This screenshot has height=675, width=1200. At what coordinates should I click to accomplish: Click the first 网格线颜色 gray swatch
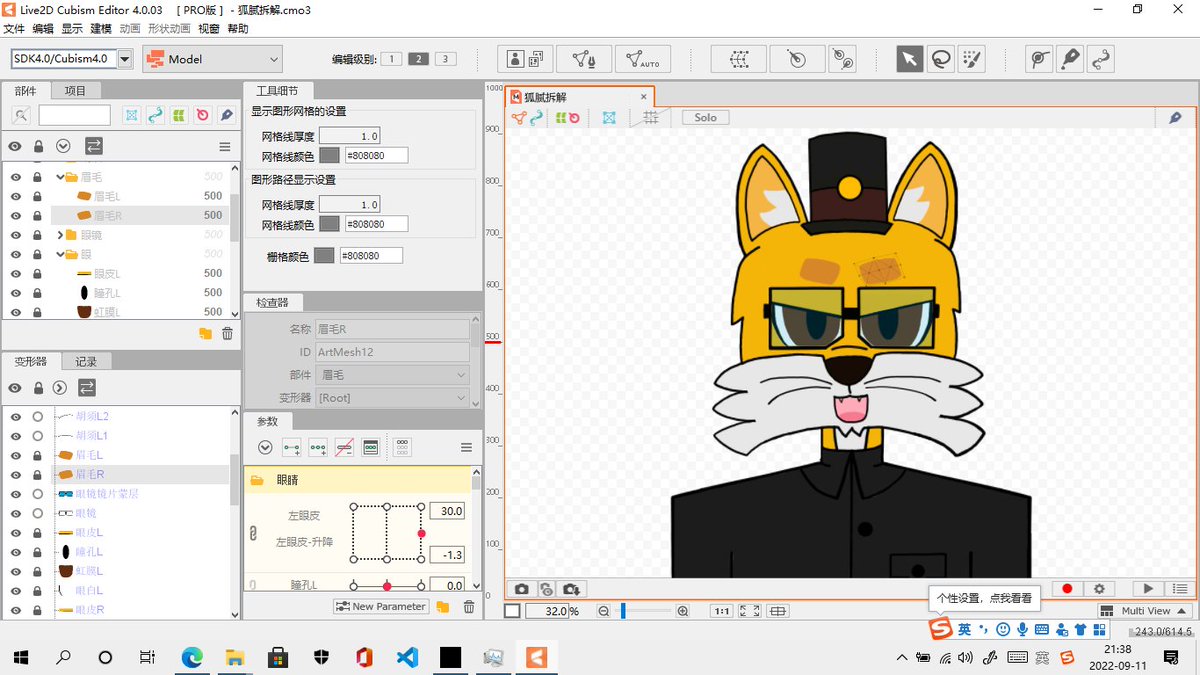[329, 156]
